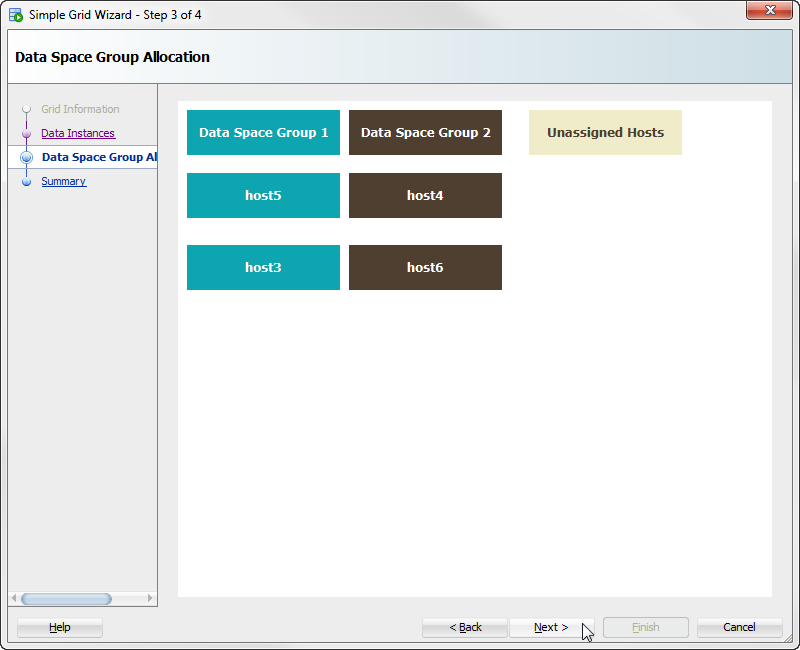Click the Summary step bullet

pyautogui.click(x=27, y=181)
